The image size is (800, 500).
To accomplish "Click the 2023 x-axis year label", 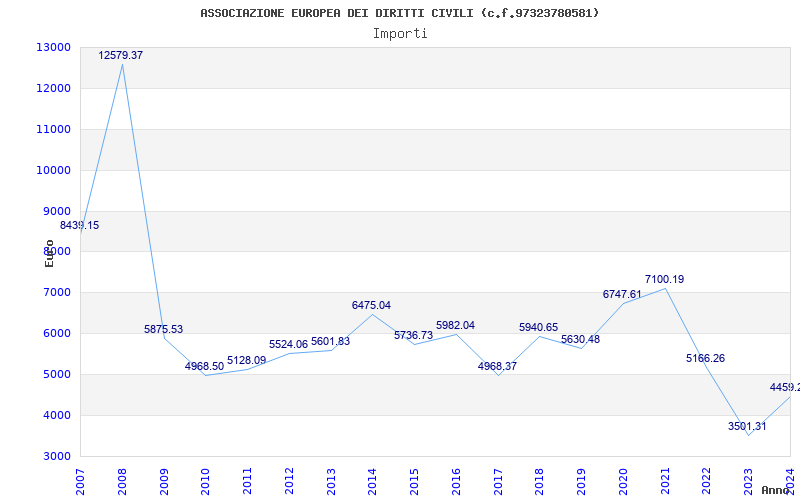I will (x=748, y=482).
